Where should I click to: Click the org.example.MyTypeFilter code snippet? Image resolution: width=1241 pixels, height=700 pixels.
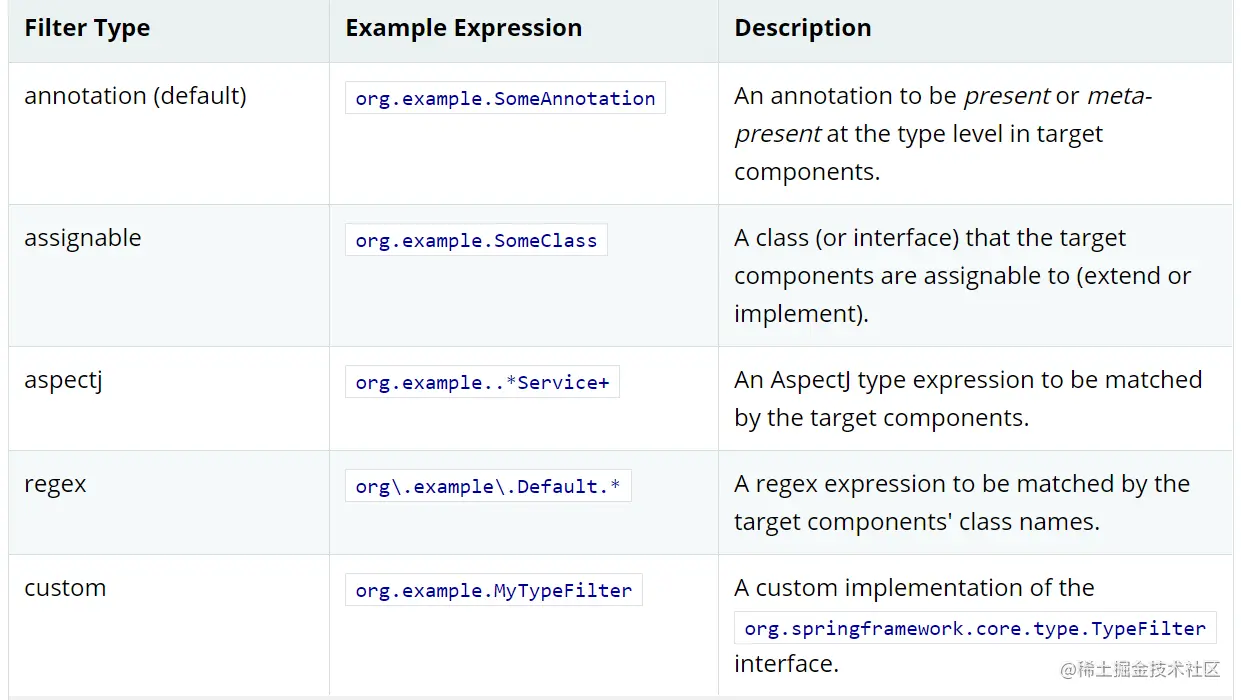tap(493, 590)
